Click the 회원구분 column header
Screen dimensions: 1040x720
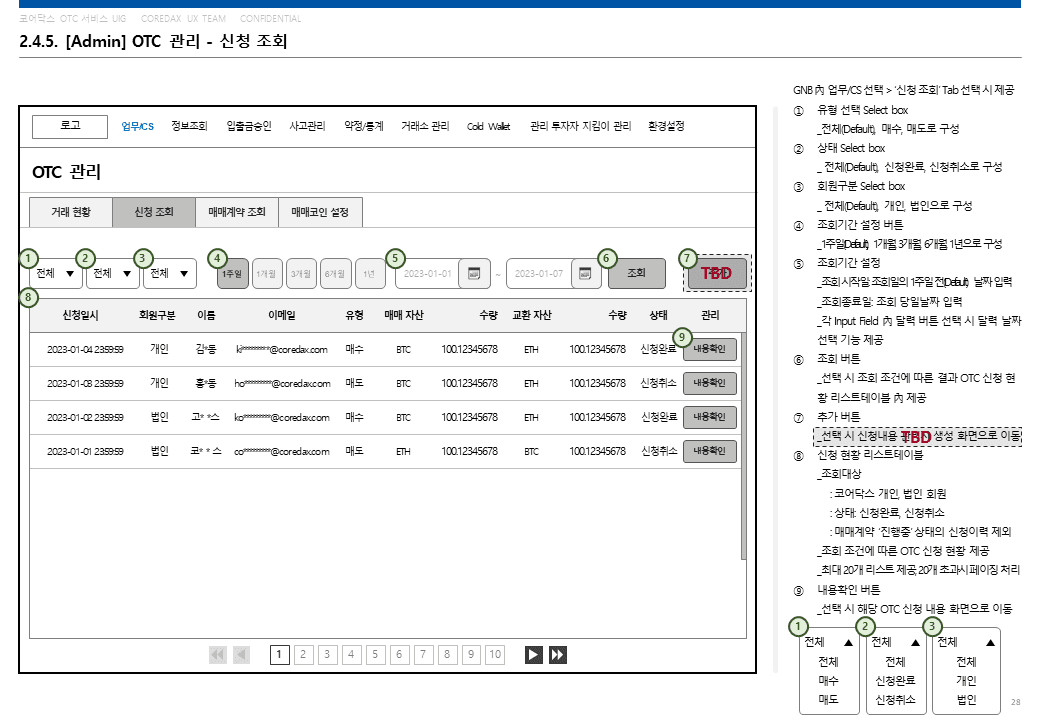pyautogui.click(x=157, y=316)
